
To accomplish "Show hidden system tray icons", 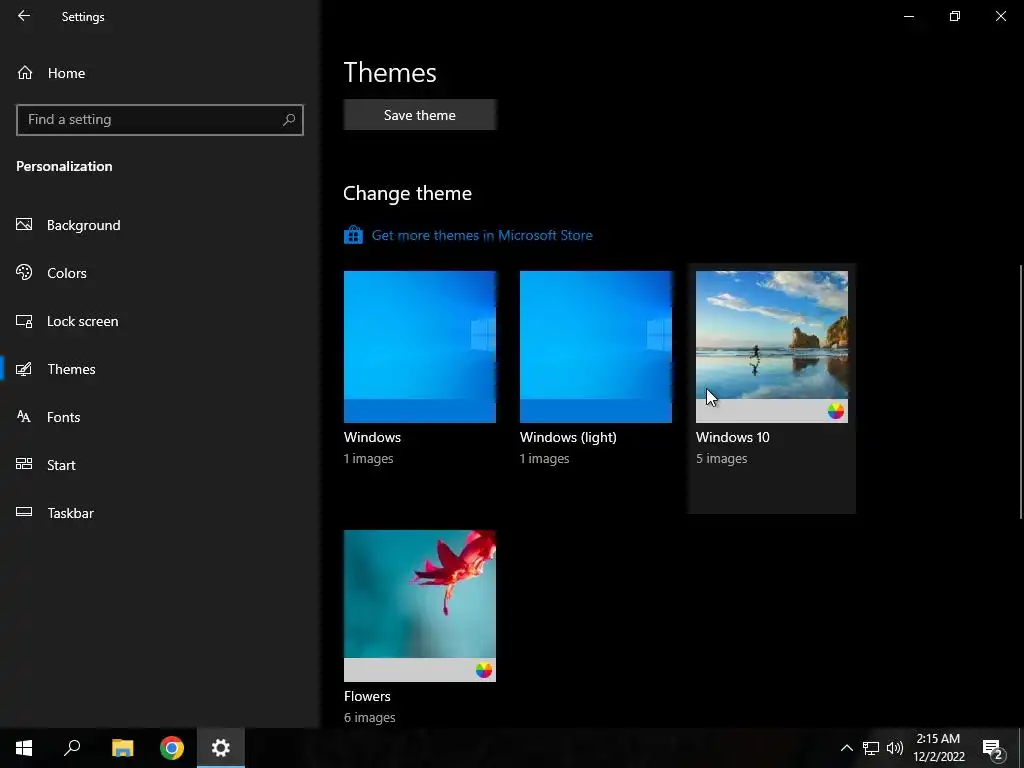I will [x=846, y=748].
